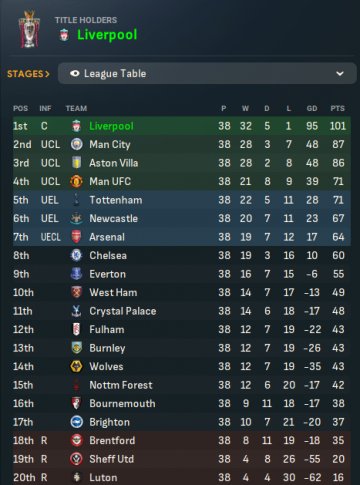Sort table by POS column header

point(20,108)
